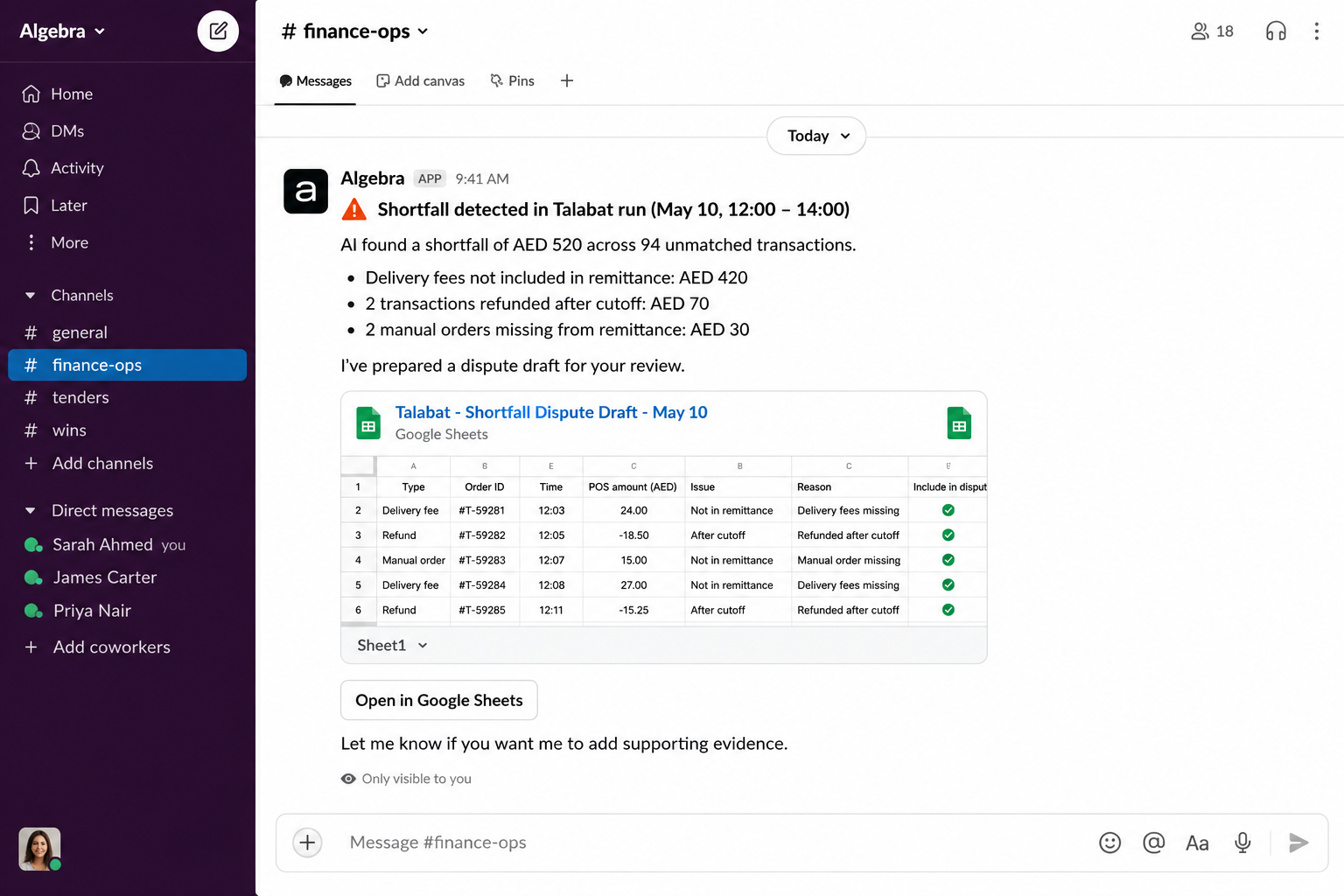Collapse the Channels section arrow
The width and height of the screenshot is (1344, 896).
point(31,296)
